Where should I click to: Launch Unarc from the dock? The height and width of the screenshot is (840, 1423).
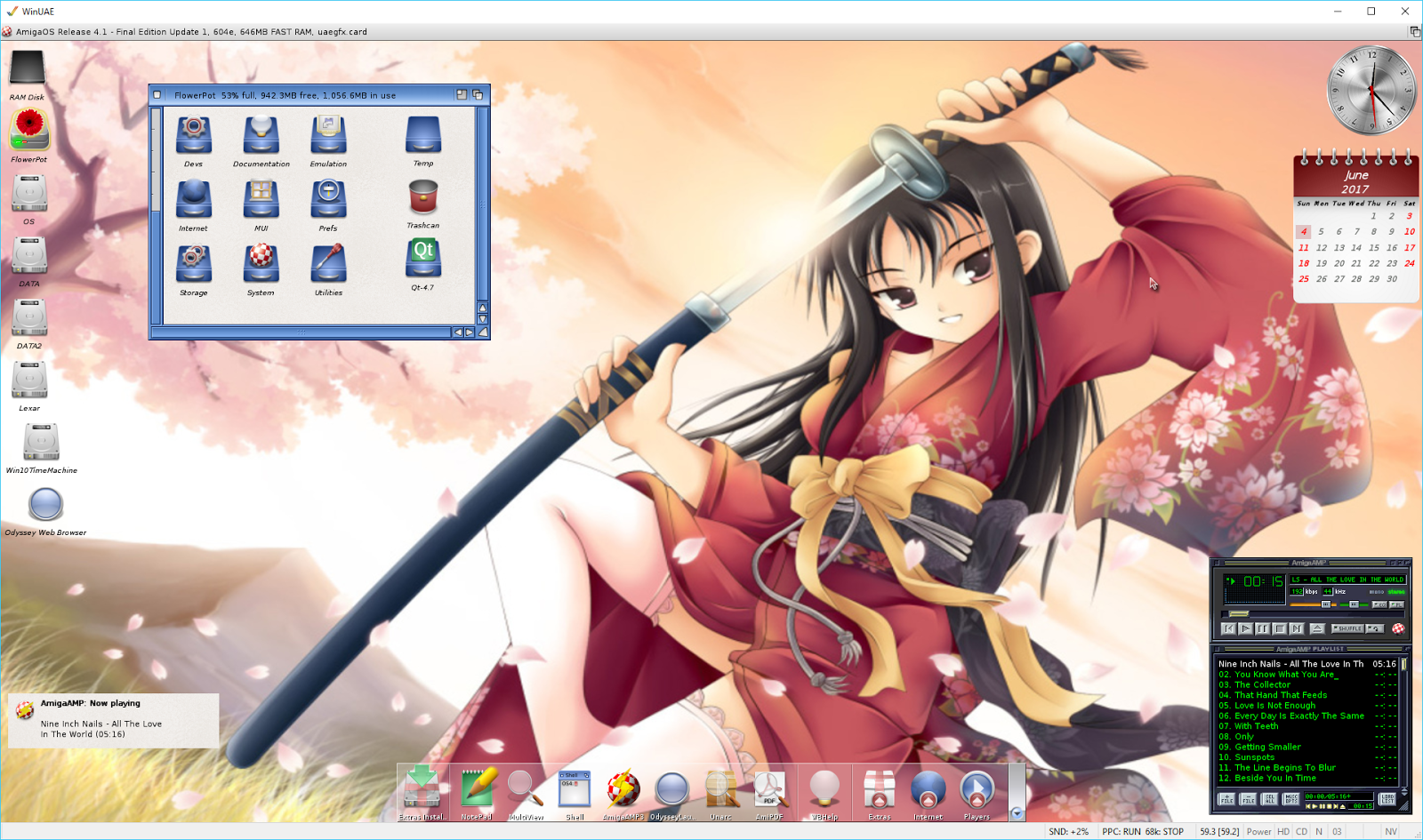[721, 792]
